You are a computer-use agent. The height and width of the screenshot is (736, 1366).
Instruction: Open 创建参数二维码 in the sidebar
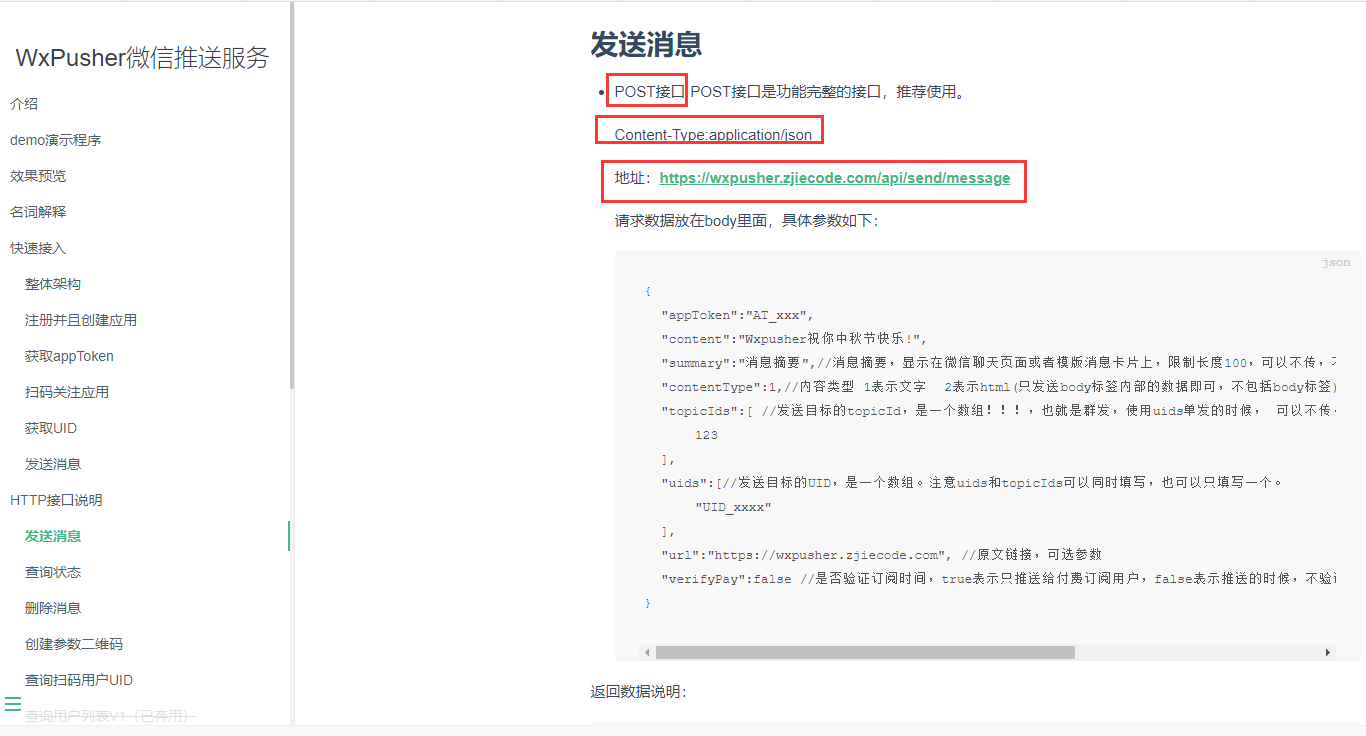(74, 644)
